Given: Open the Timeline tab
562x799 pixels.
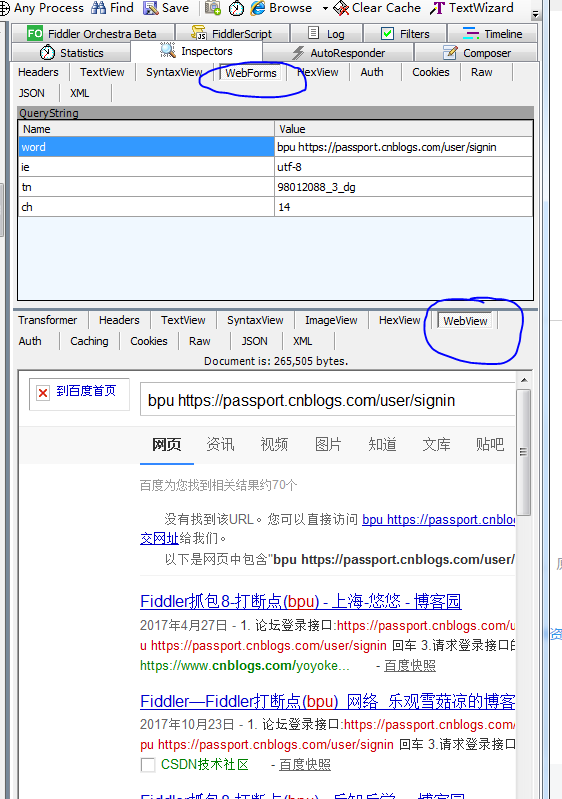Looking at the screenshot, I should point(492,34).
